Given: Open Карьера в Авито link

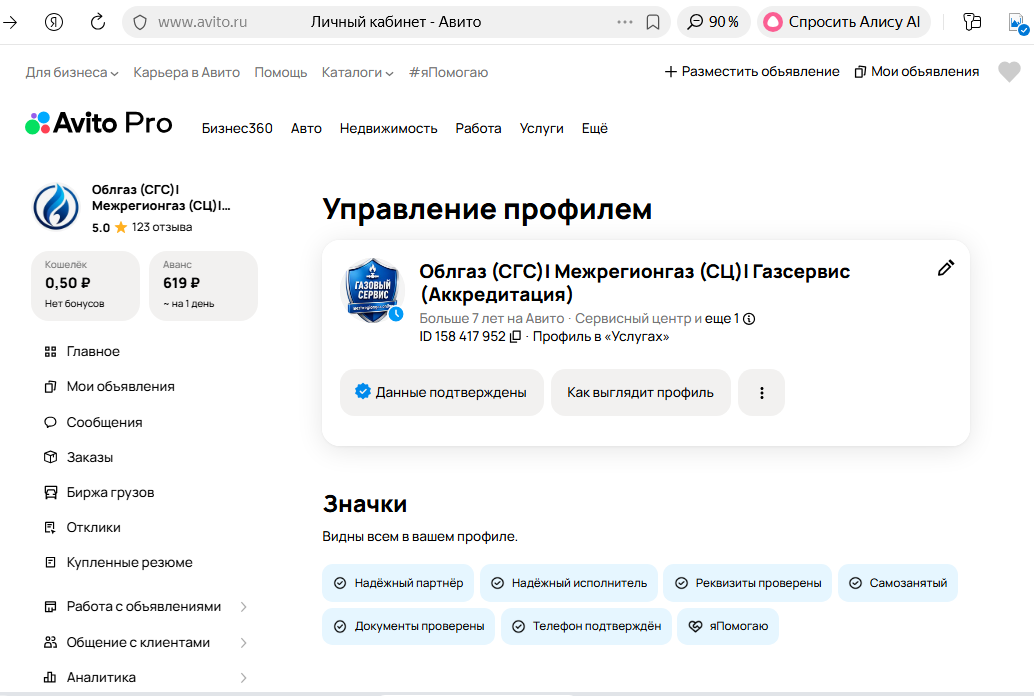Looking at the screenshot, I should (x=187, y=73).
